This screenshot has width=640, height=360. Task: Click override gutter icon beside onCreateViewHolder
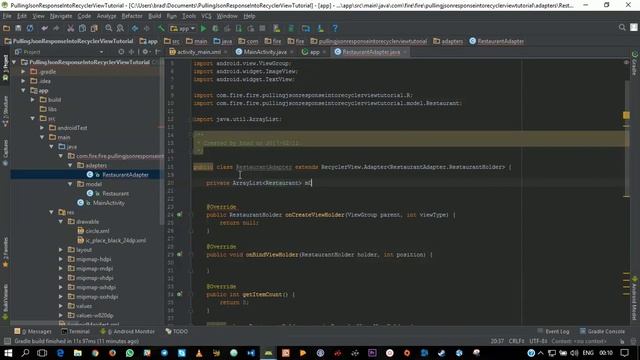tap(180, 214)
